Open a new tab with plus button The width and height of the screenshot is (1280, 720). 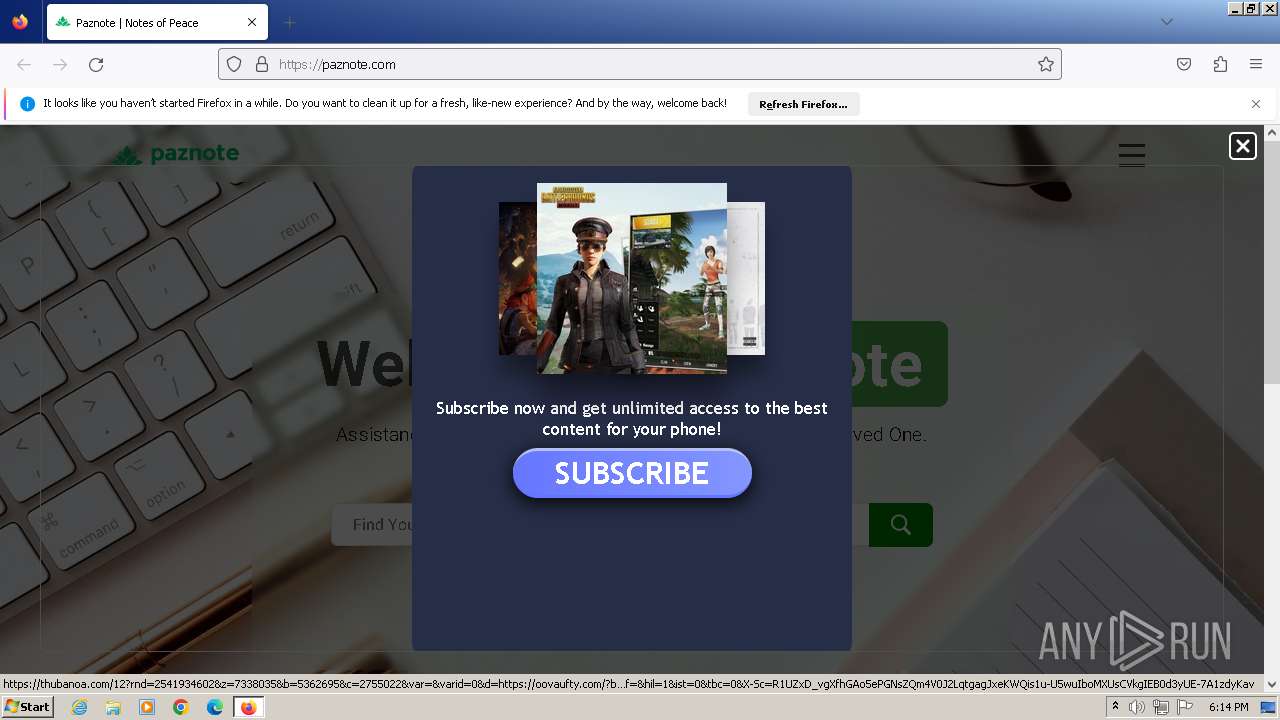[290, 22]
